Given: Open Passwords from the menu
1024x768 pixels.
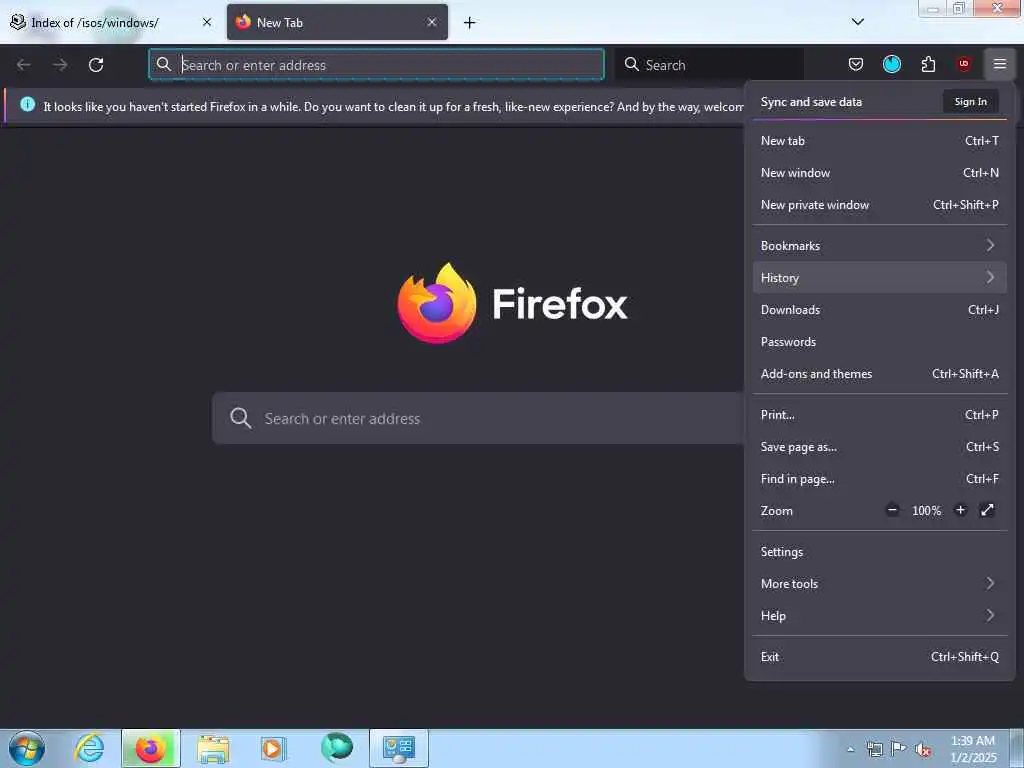Looking at the screenshot, I should coord(879,342).
